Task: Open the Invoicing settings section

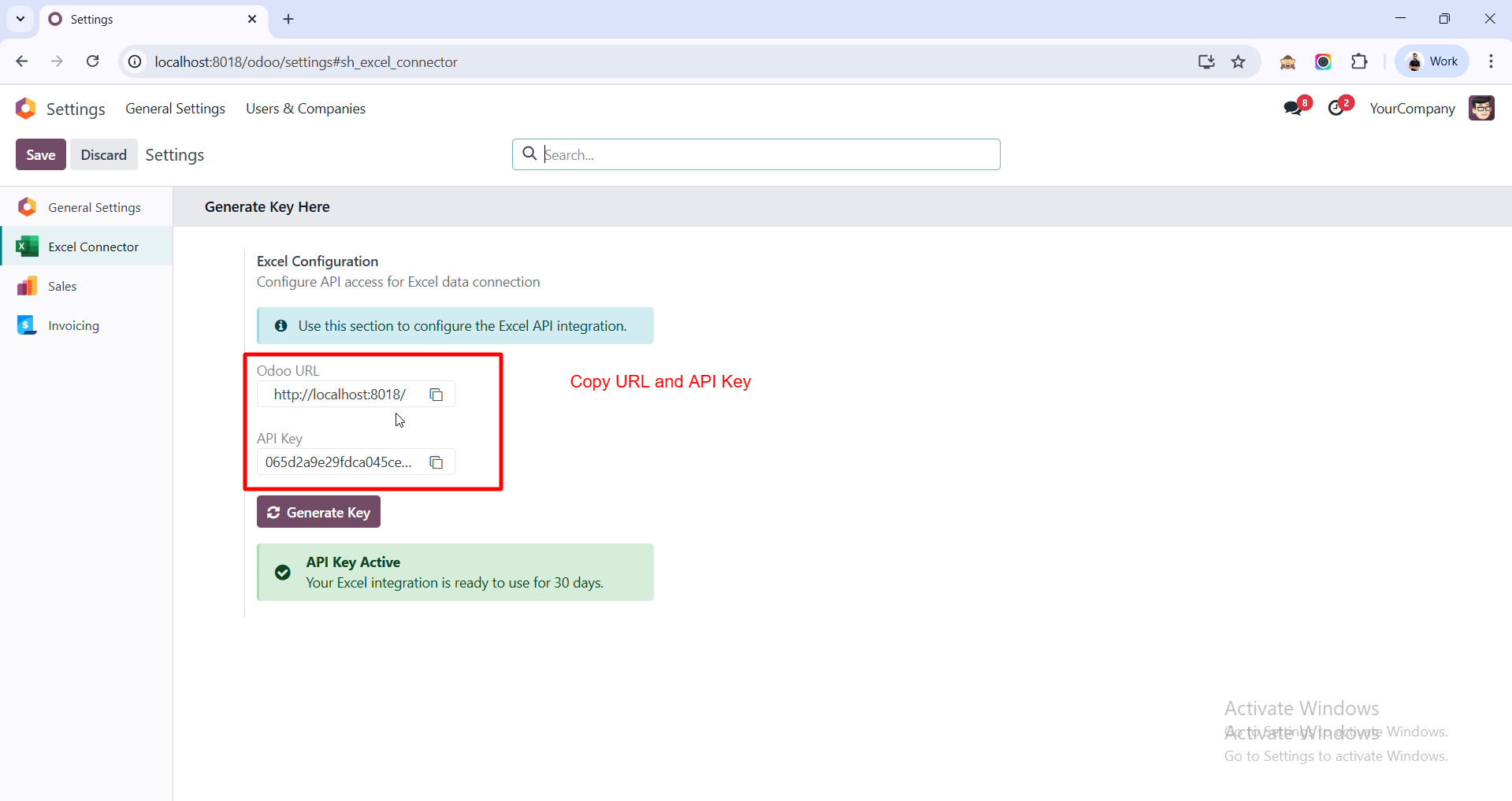Action: (x=87, y=325)
